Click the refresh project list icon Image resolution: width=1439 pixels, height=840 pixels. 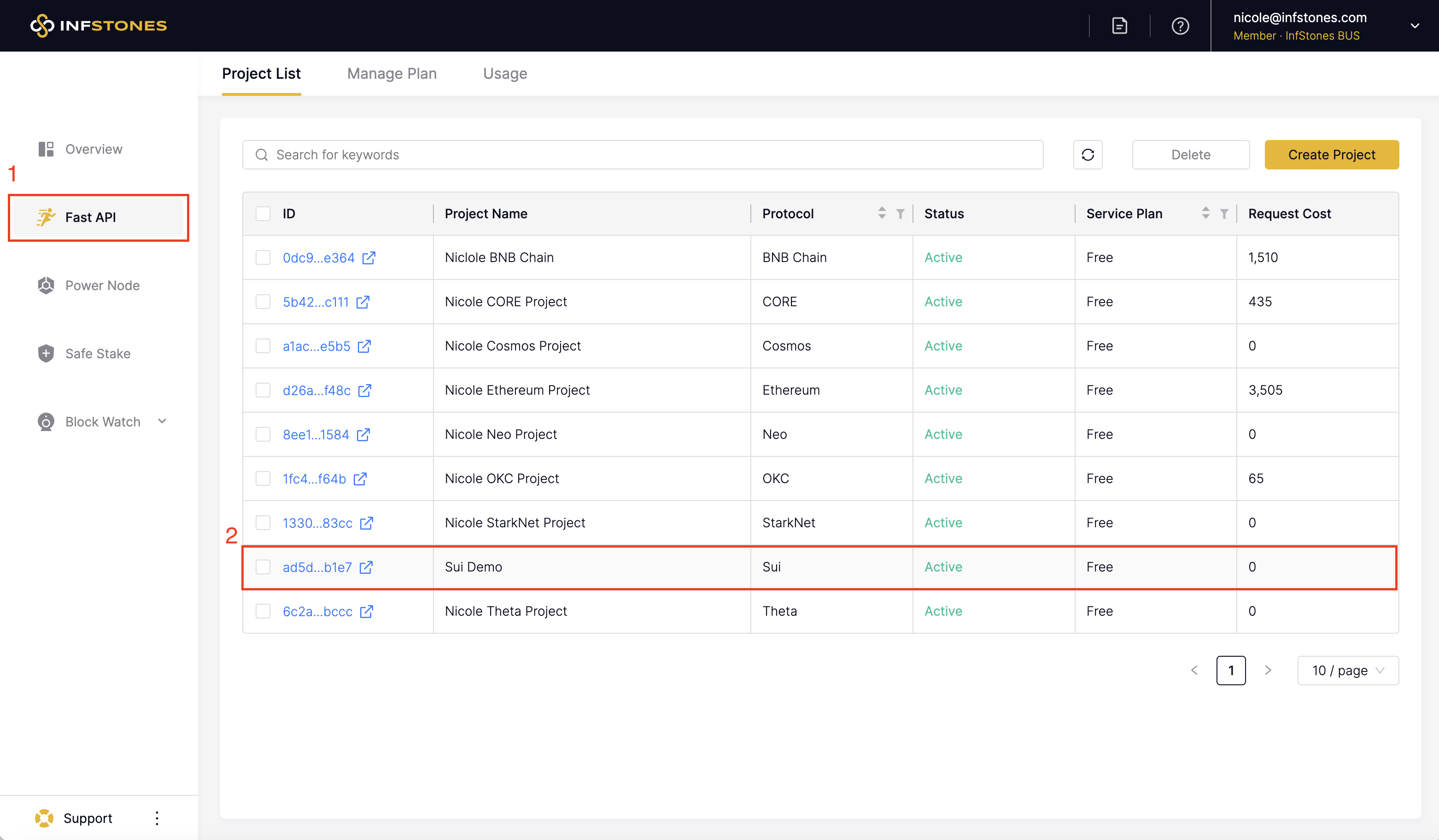point(1087,155)
